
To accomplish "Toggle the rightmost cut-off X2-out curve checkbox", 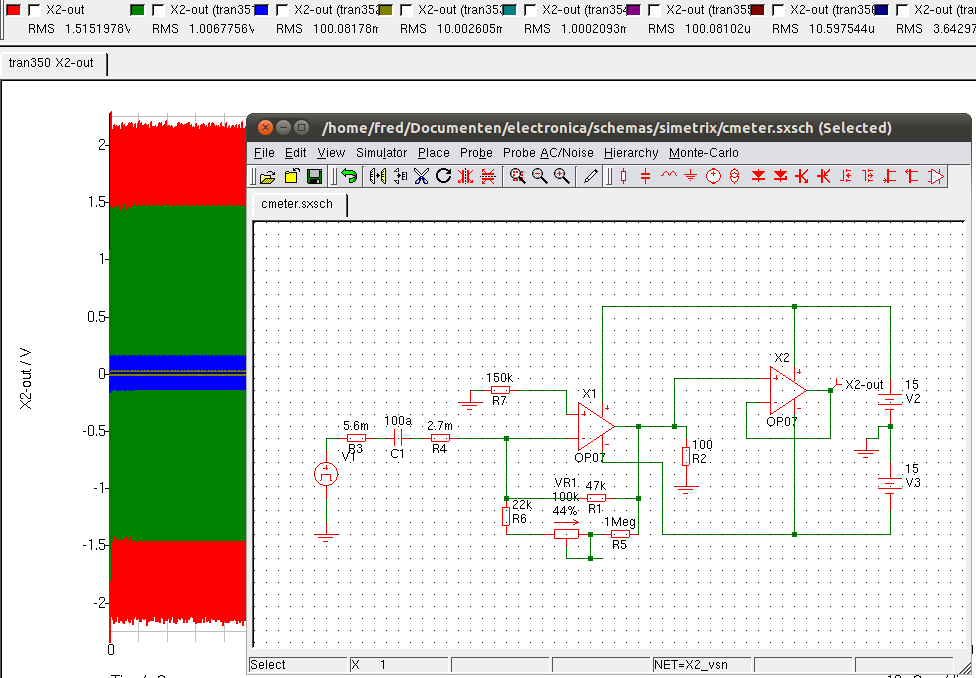I will pyautogui.click(x=902, y=10).
